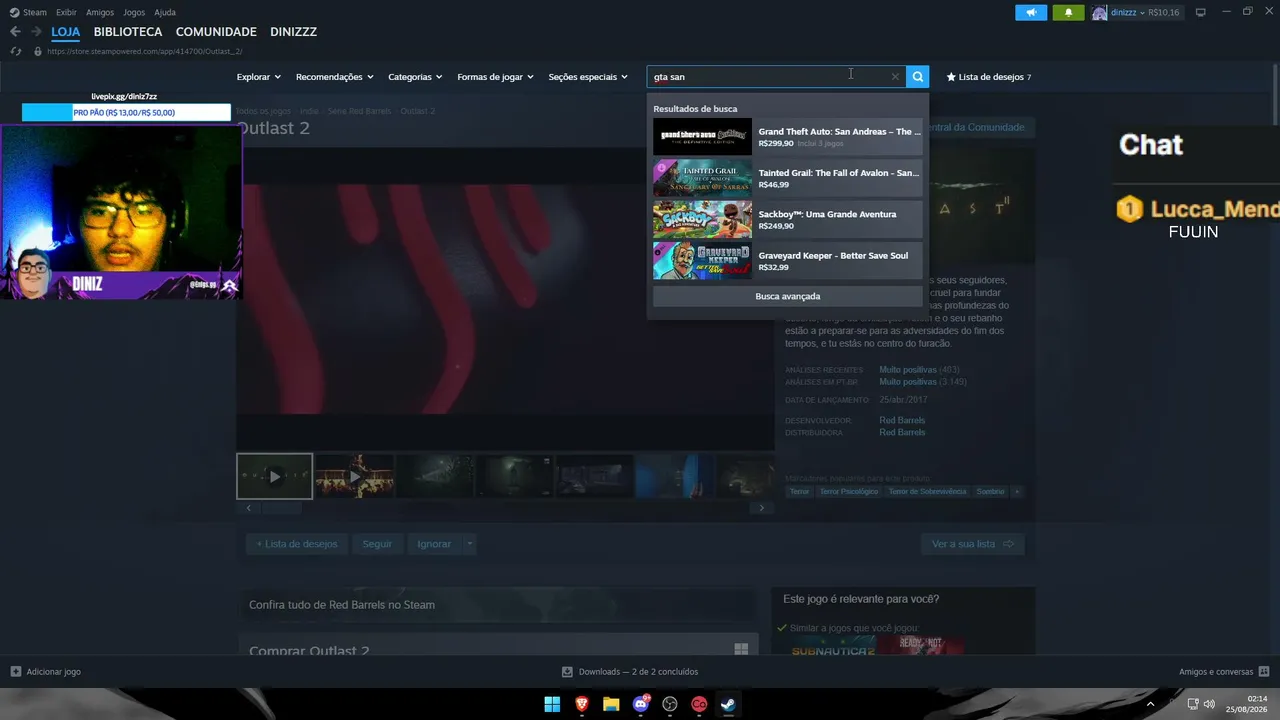Add Outlast 2 to Lista de desejos

(x=296, y=544)
